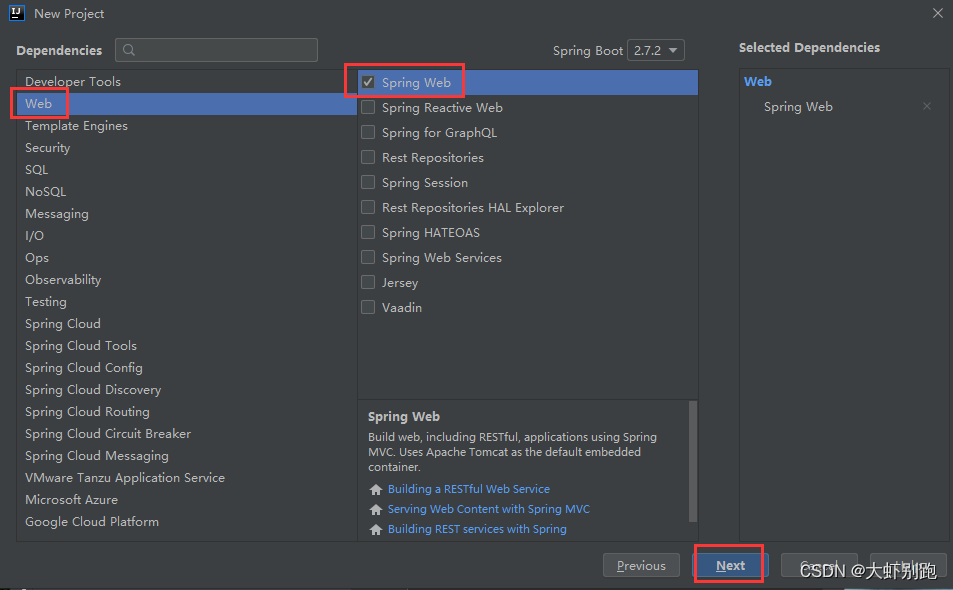Click home icon beside Building a RESTful Web Service

click(x=376, y=490)
